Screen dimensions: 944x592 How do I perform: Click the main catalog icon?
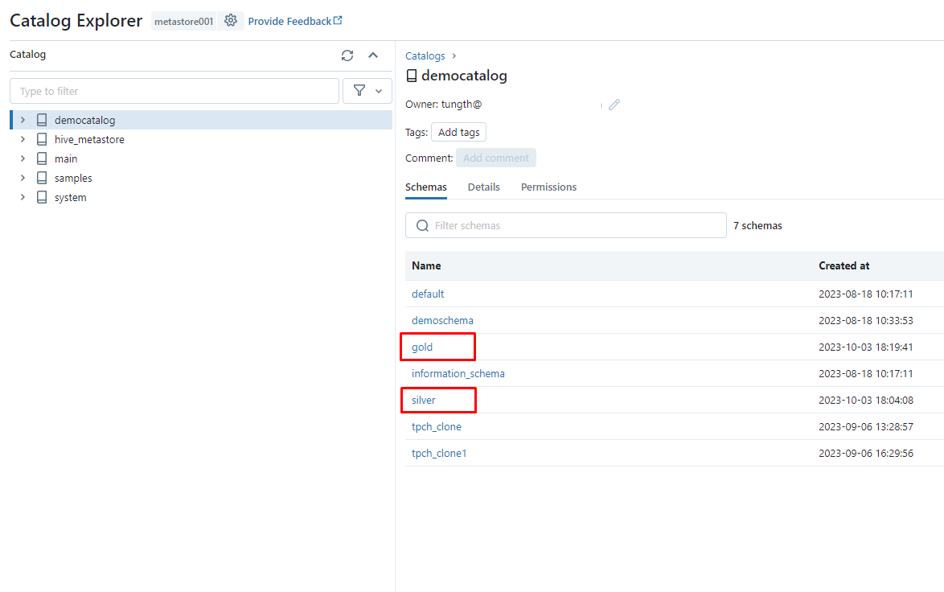42,159
